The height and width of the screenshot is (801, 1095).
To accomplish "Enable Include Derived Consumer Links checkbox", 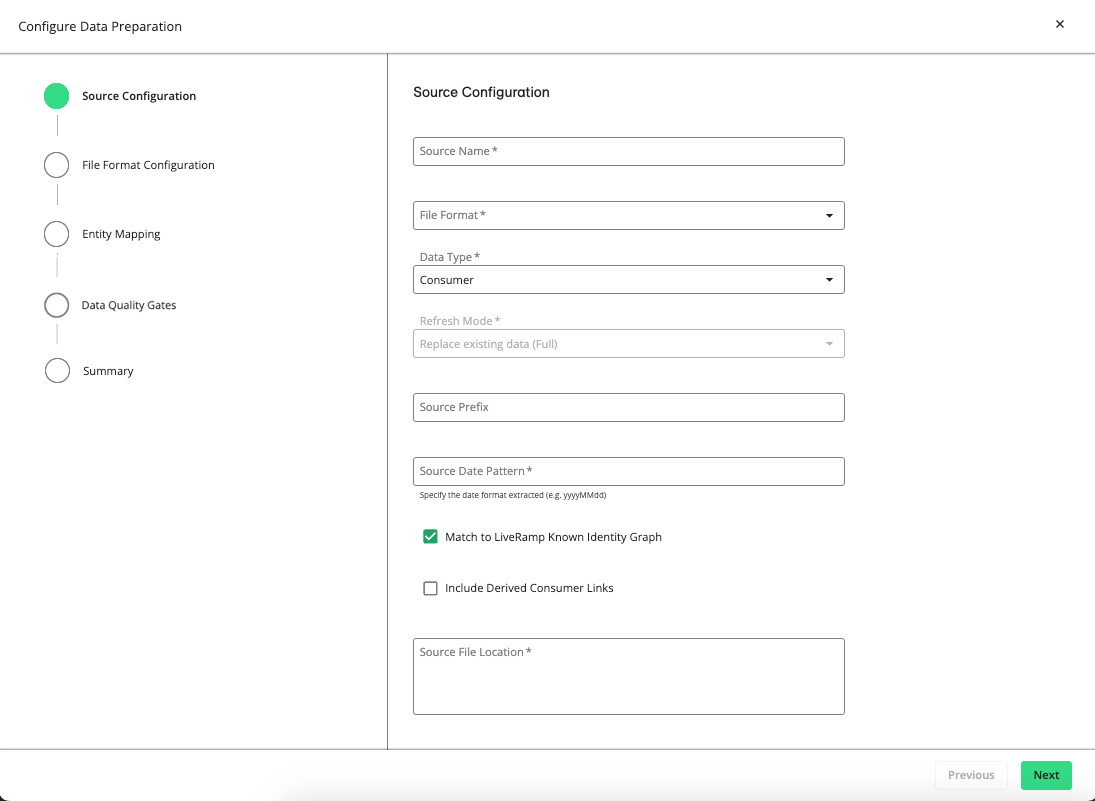I will click(x=430, y=588).
